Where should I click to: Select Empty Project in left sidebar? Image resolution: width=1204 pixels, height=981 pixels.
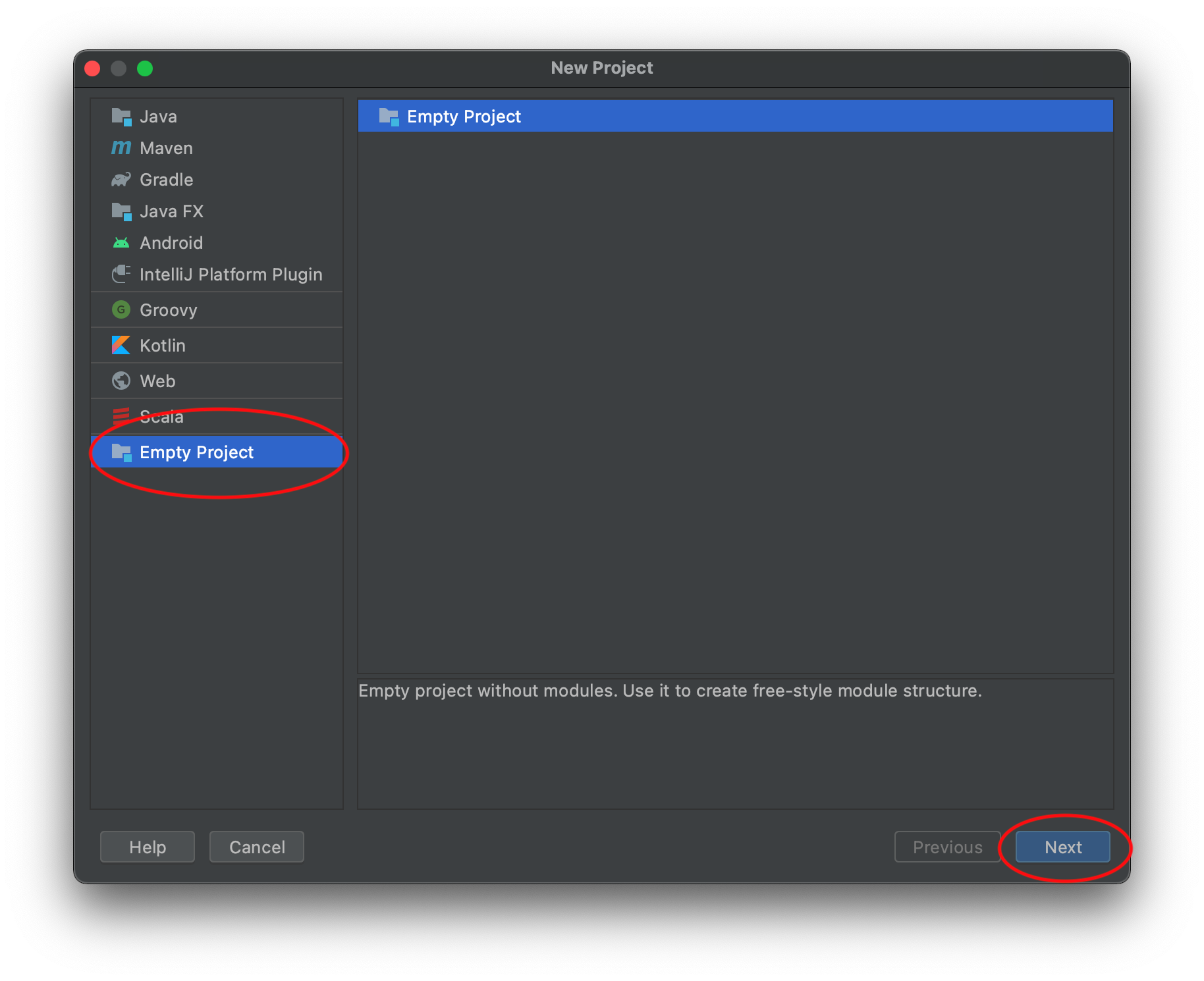click(196, 452)
